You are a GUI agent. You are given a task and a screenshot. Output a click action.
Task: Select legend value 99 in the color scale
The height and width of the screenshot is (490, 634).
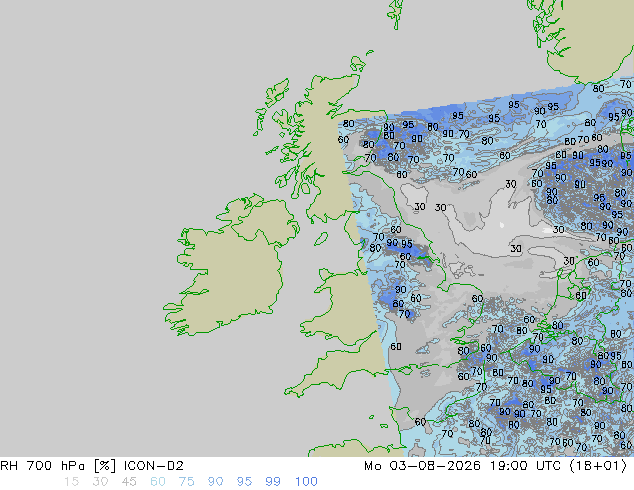pos(273,482)
